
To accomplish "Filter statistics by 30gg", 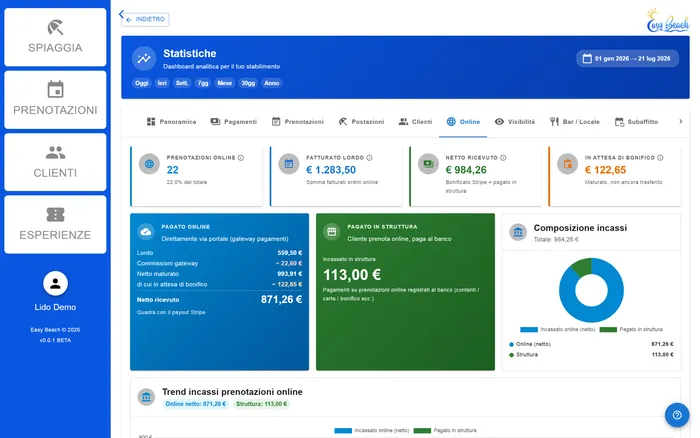I will coord(248,83).
